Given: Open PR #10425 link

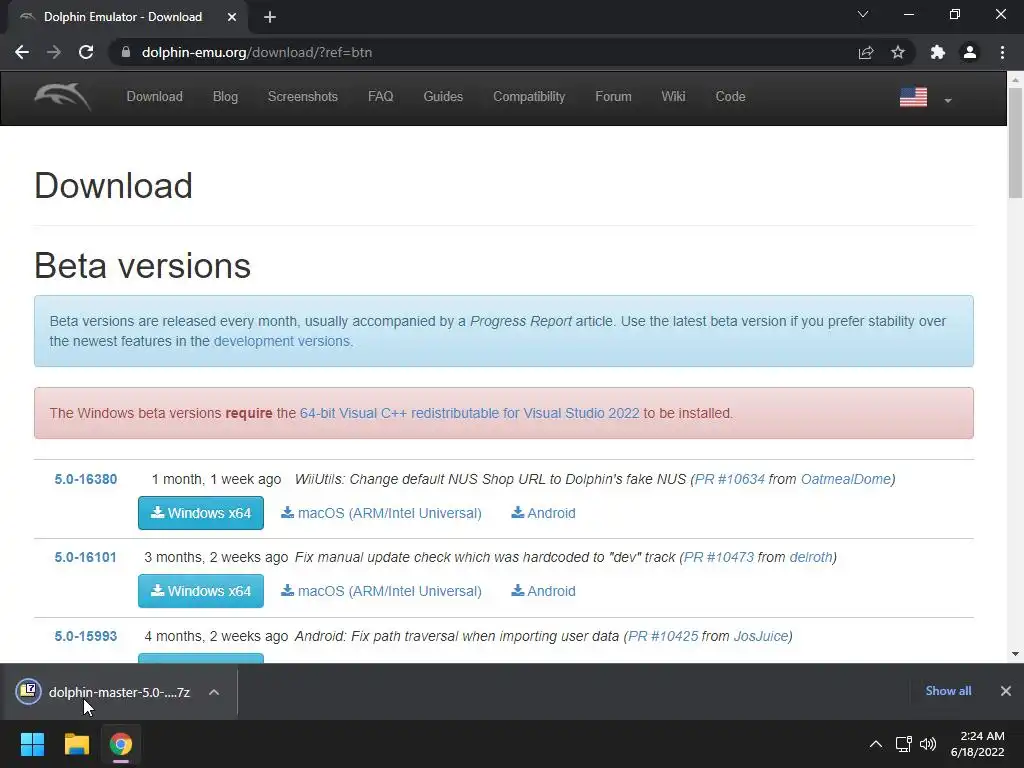Looking at the screenshot, I should [663, 636].
